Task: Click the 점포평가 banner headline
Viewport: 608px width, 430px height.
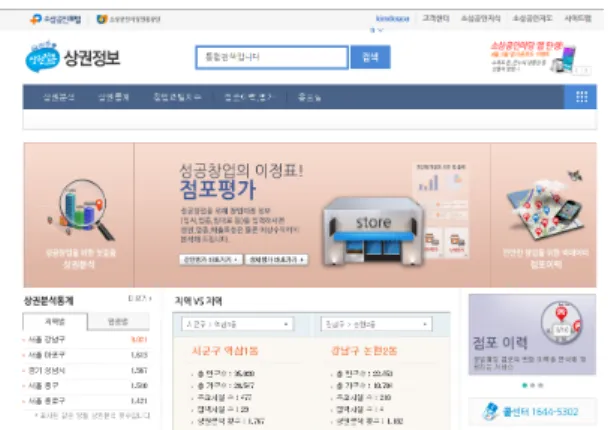Action: coord(218,190)
